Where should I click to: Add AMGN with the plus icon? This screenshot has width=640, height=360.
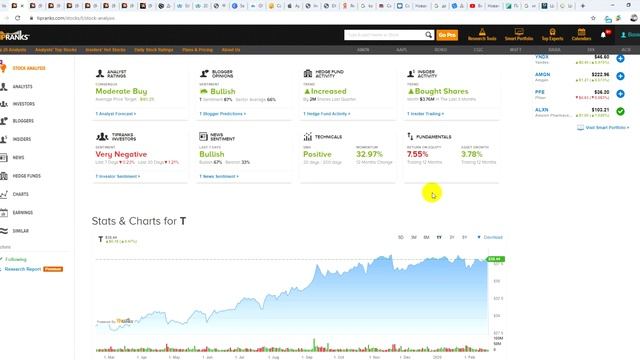coord(620,76)
